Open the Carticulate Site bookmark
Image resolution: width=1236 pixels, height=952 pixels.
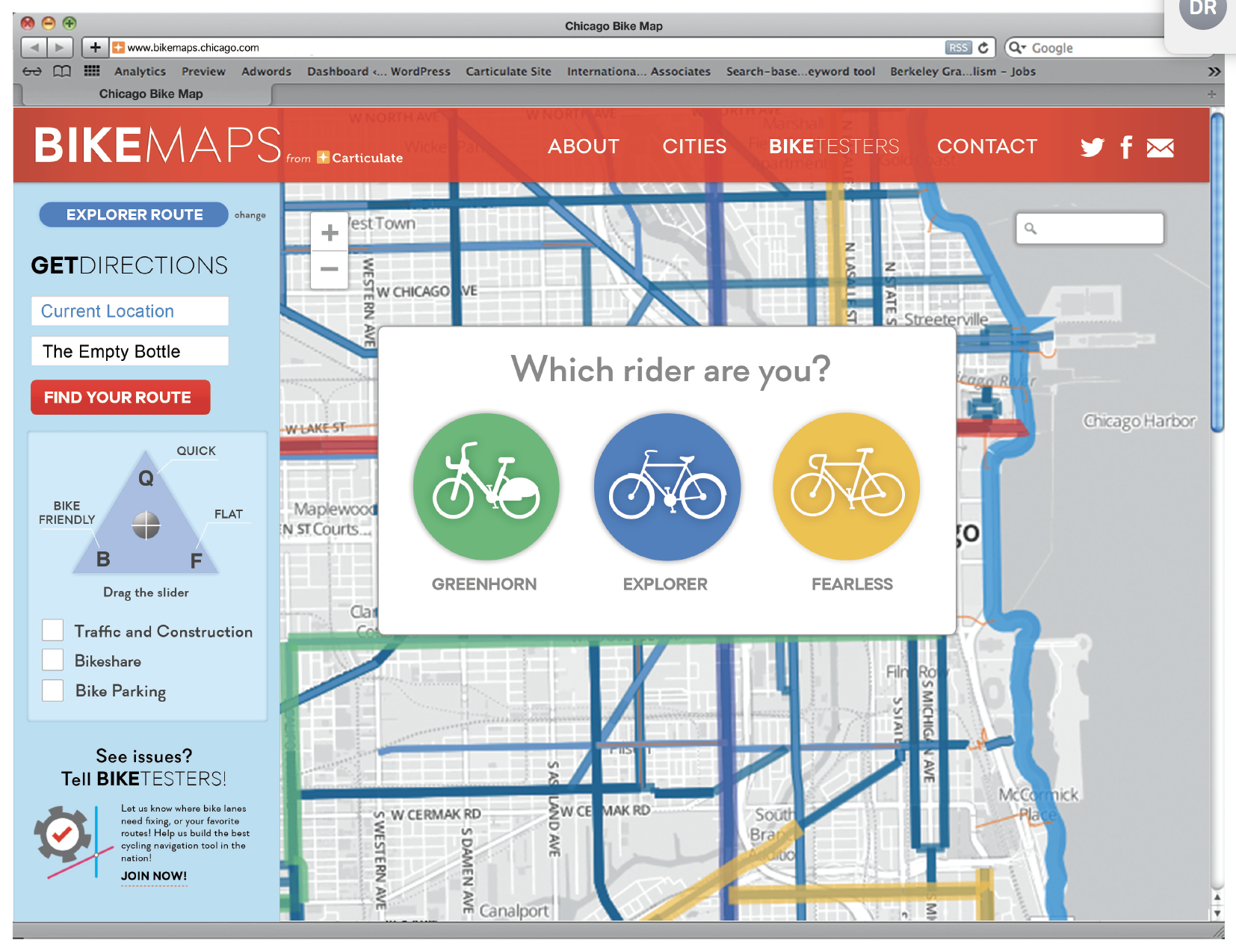click(x=508, y=72)
